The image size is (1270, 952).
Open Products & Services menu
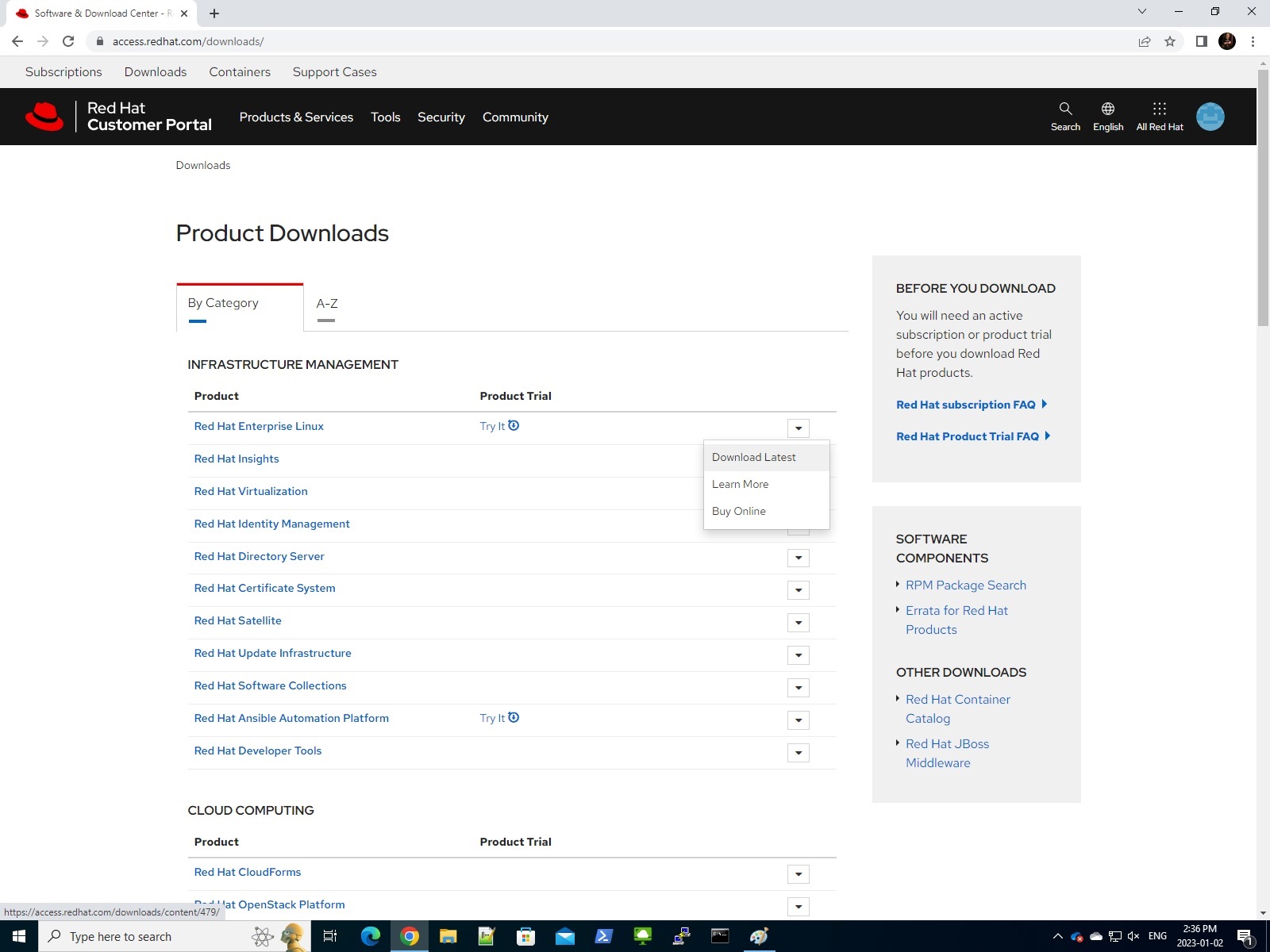tap(296, 117)
